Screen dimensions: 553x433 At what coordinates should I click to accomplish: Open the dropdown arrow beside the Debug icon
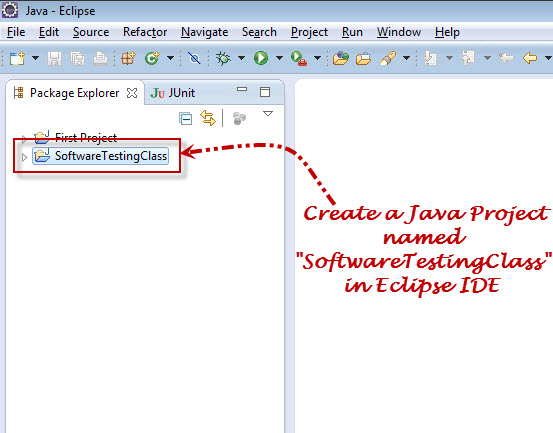241,58
